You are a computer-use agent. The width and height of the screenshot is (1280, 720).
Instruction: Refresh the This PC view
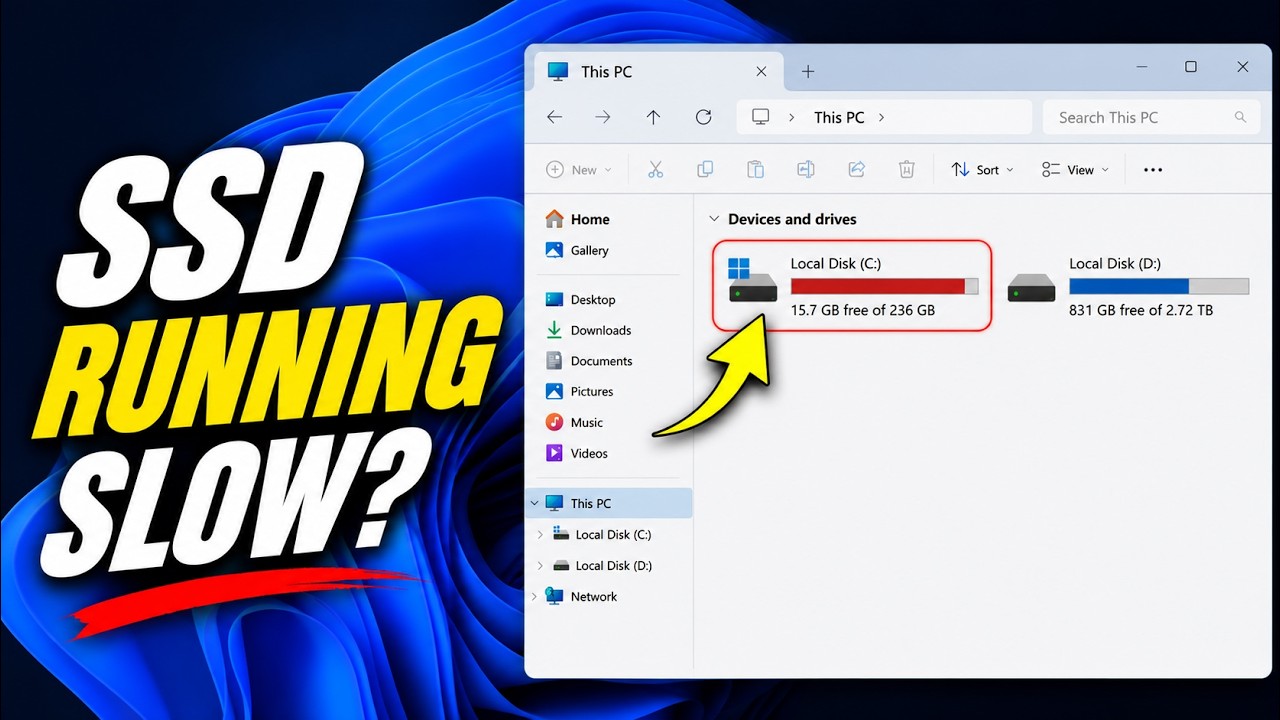pos(703,117)
